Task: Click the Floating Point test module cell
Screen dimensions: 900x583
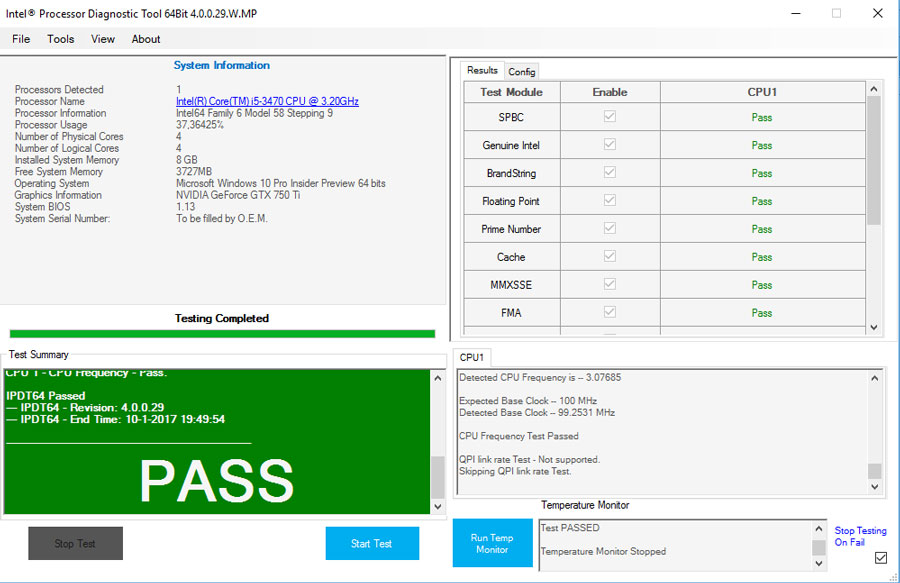Action: point(511,201)
